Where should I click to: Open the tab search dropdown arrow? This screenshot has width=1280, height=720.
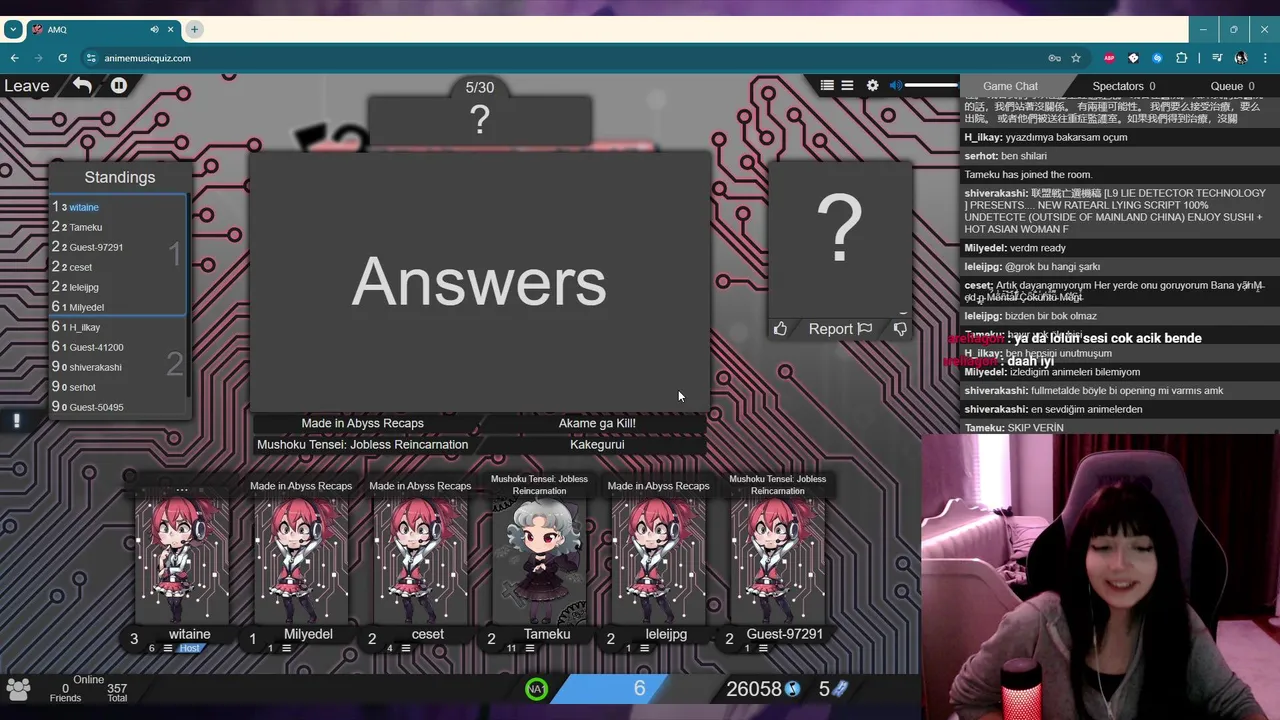(12, 29)
